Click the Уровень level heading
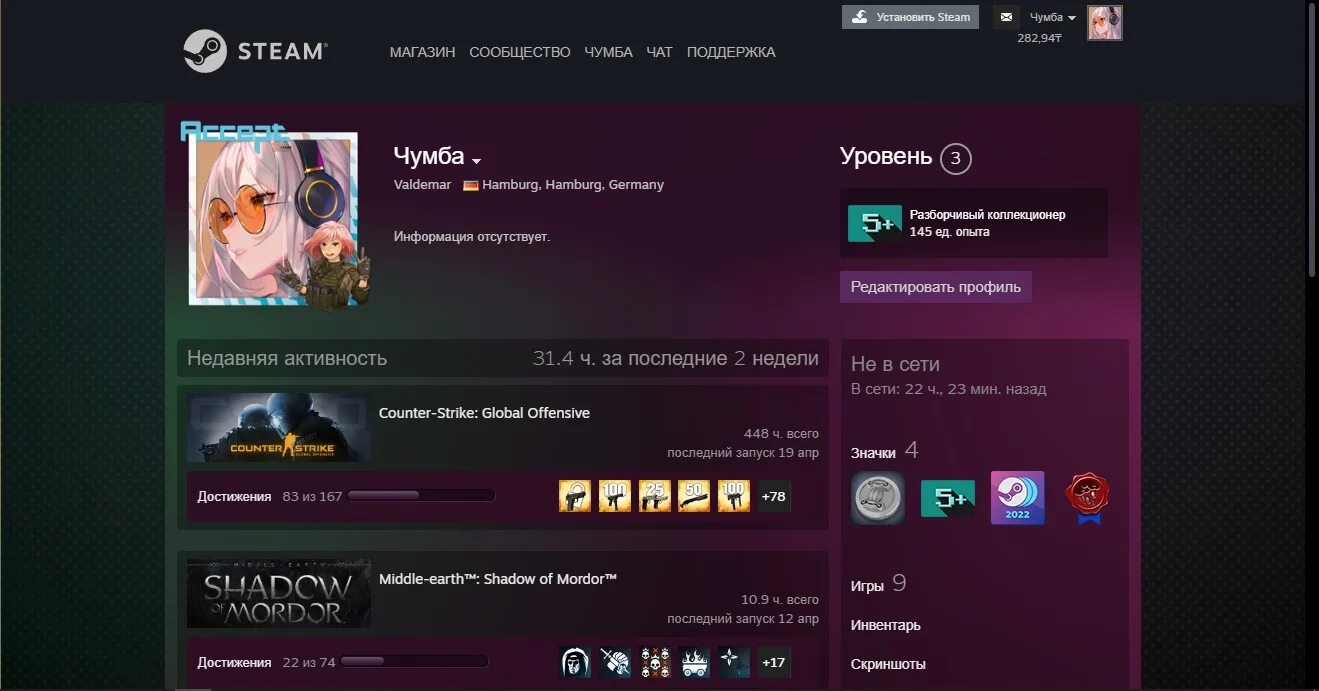 click(x=886, y=157)
